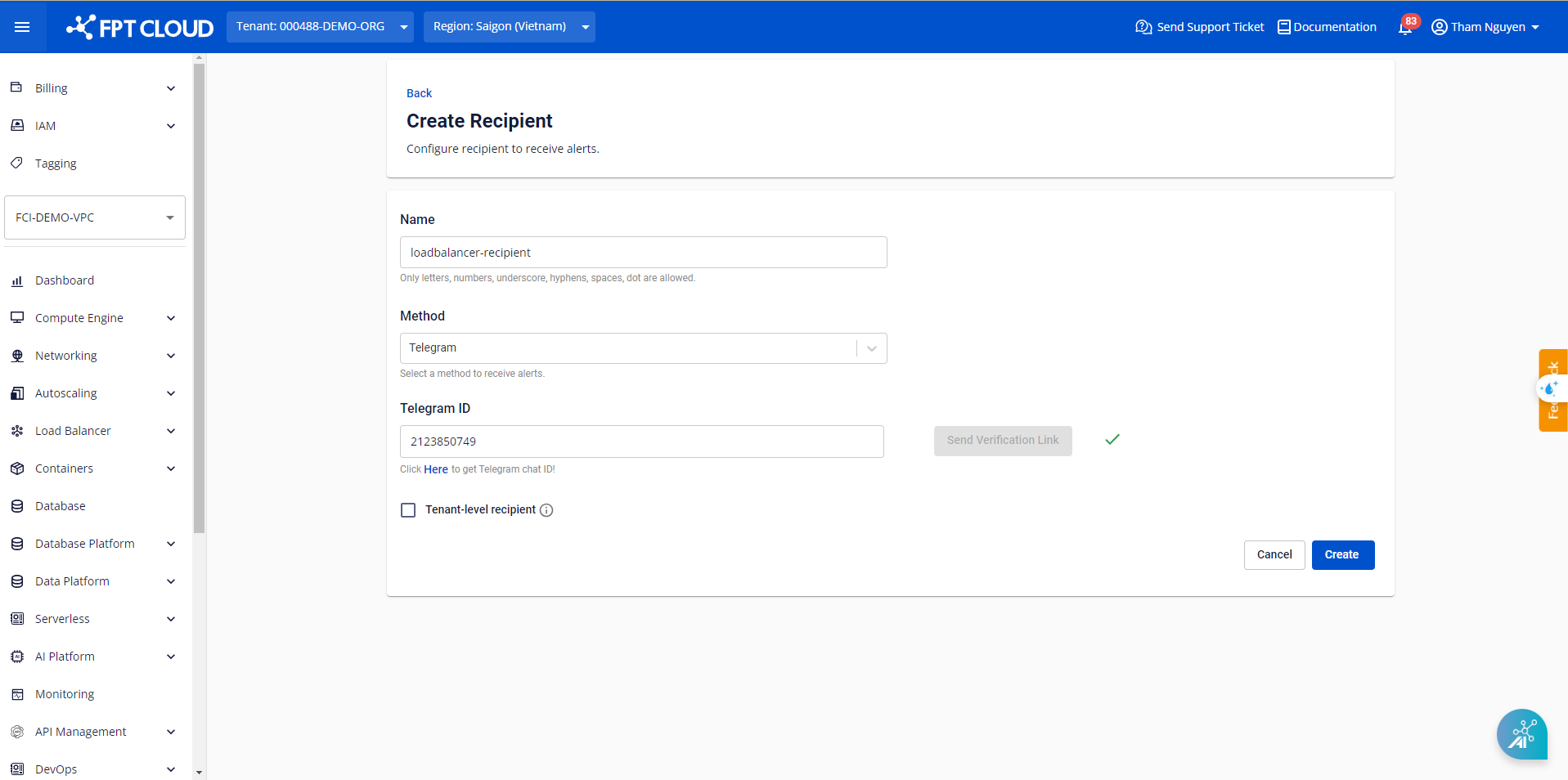Open the Tenant selector dropdown
The image size is (1568, 780).
(319, 27)
